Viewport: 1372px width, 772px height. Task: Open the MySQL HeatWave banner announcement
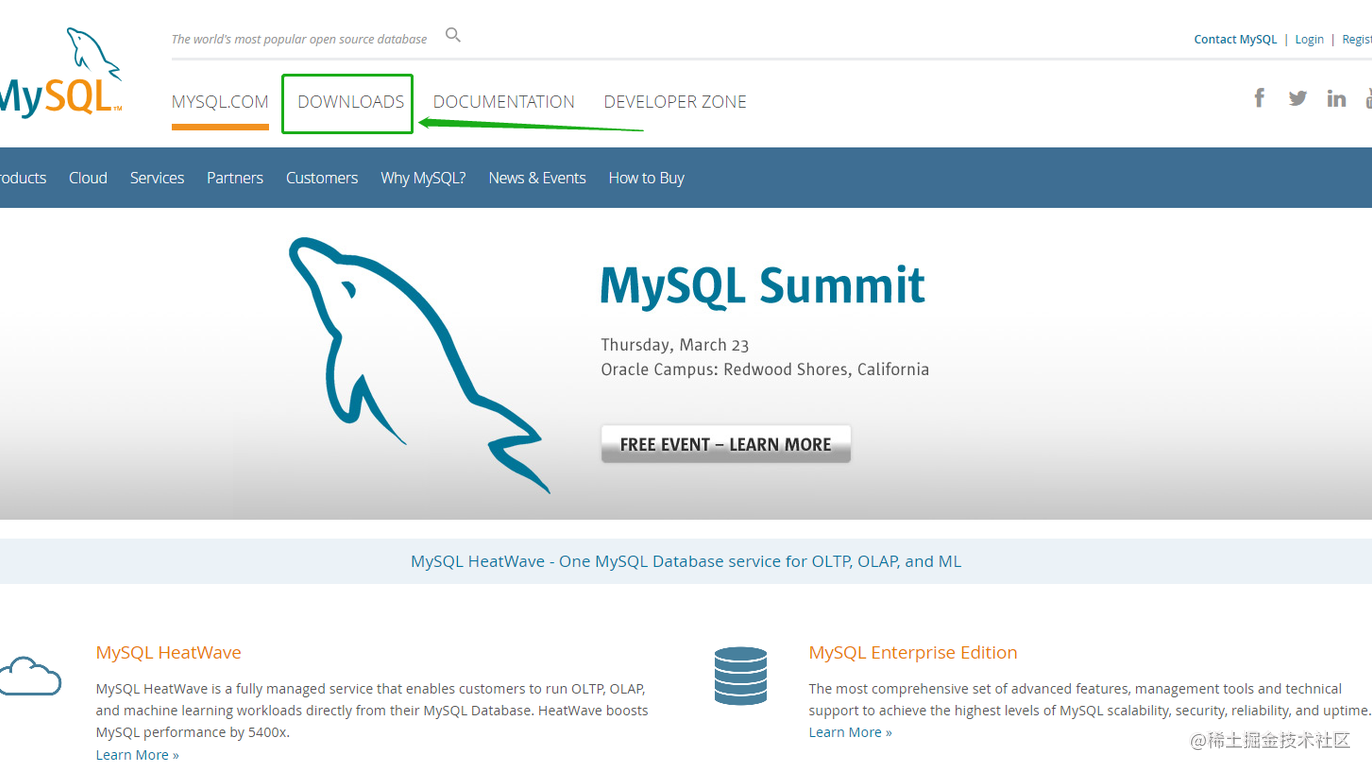[686, 561]
